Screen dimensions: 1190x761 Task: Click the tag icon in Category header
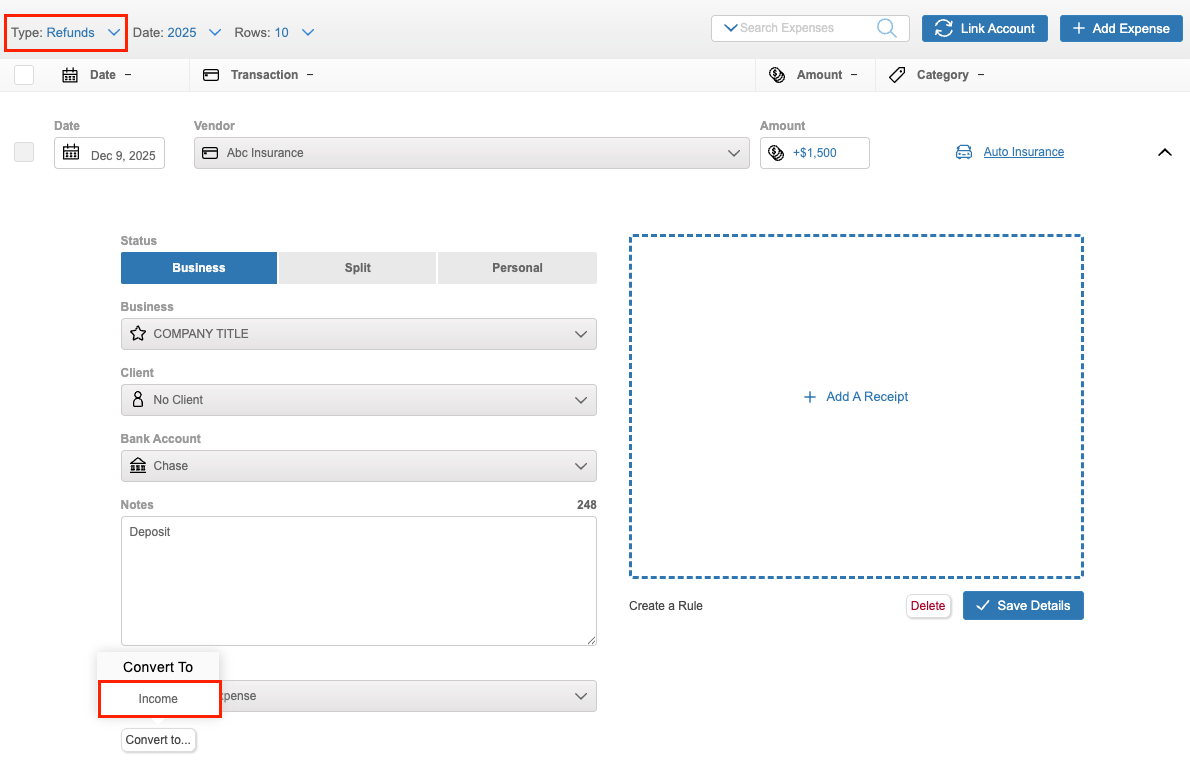pyautogui.click(x=897, y=75)
